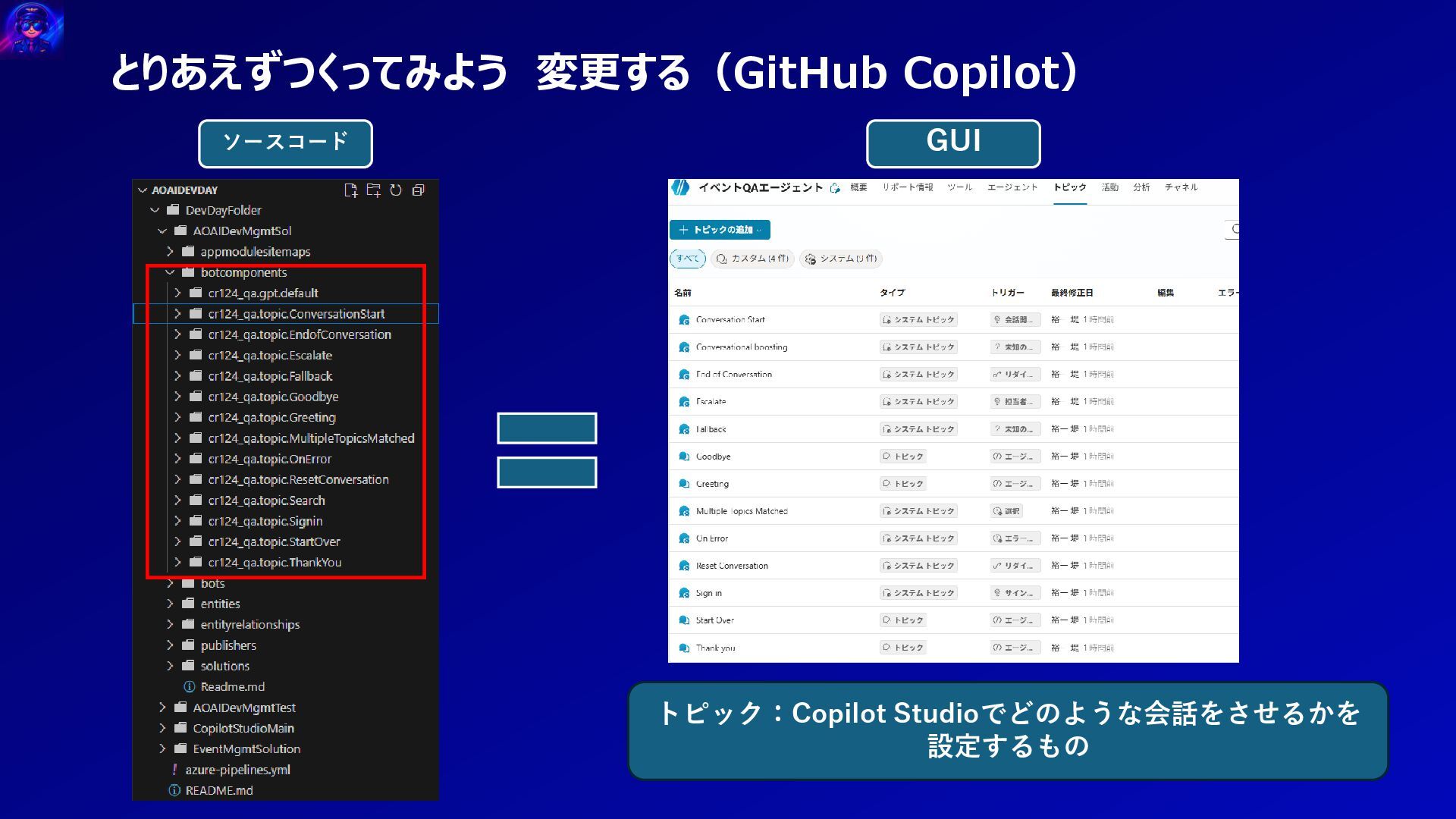Click the Copilot Studio logo icon
This screenshot has width=1456, height=819.
point(680,187)
